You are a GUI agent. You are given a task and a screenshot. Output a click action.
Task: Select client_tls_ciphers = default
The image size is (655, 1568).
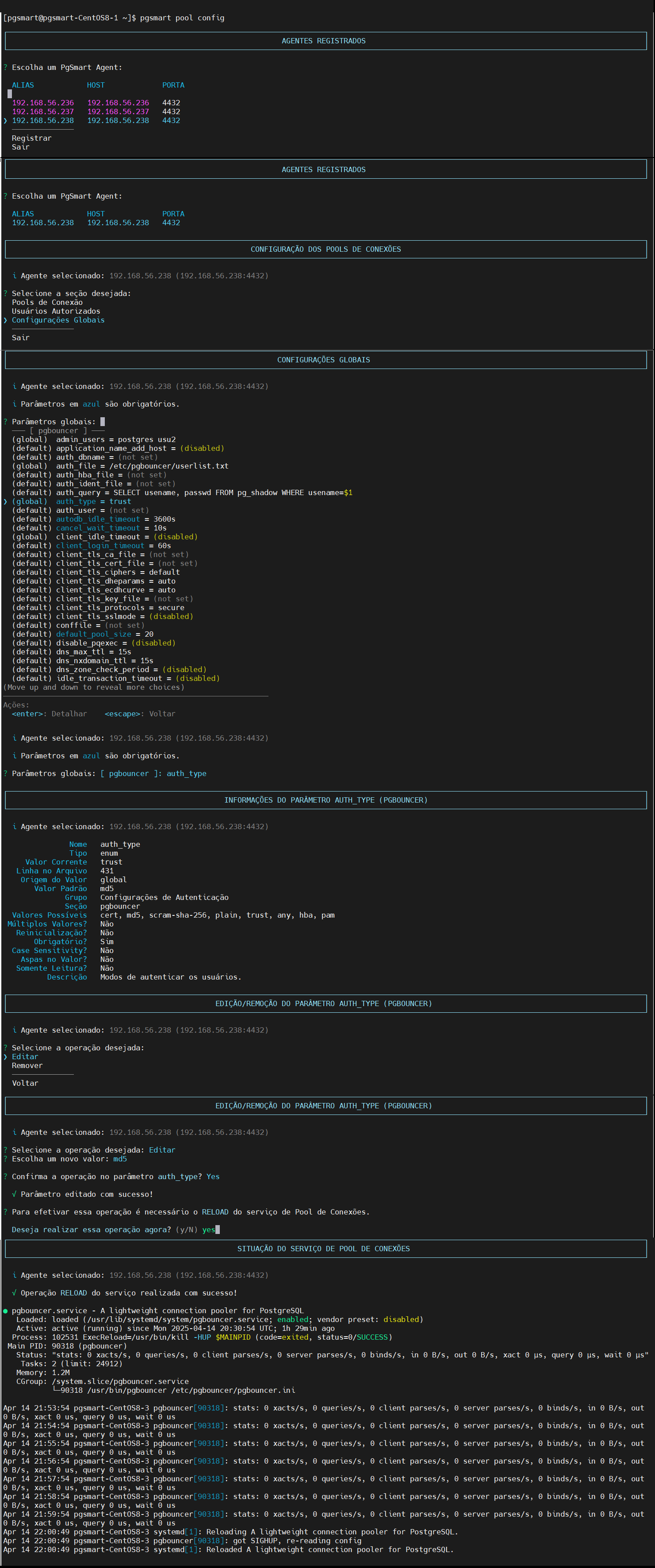(96, 572)
